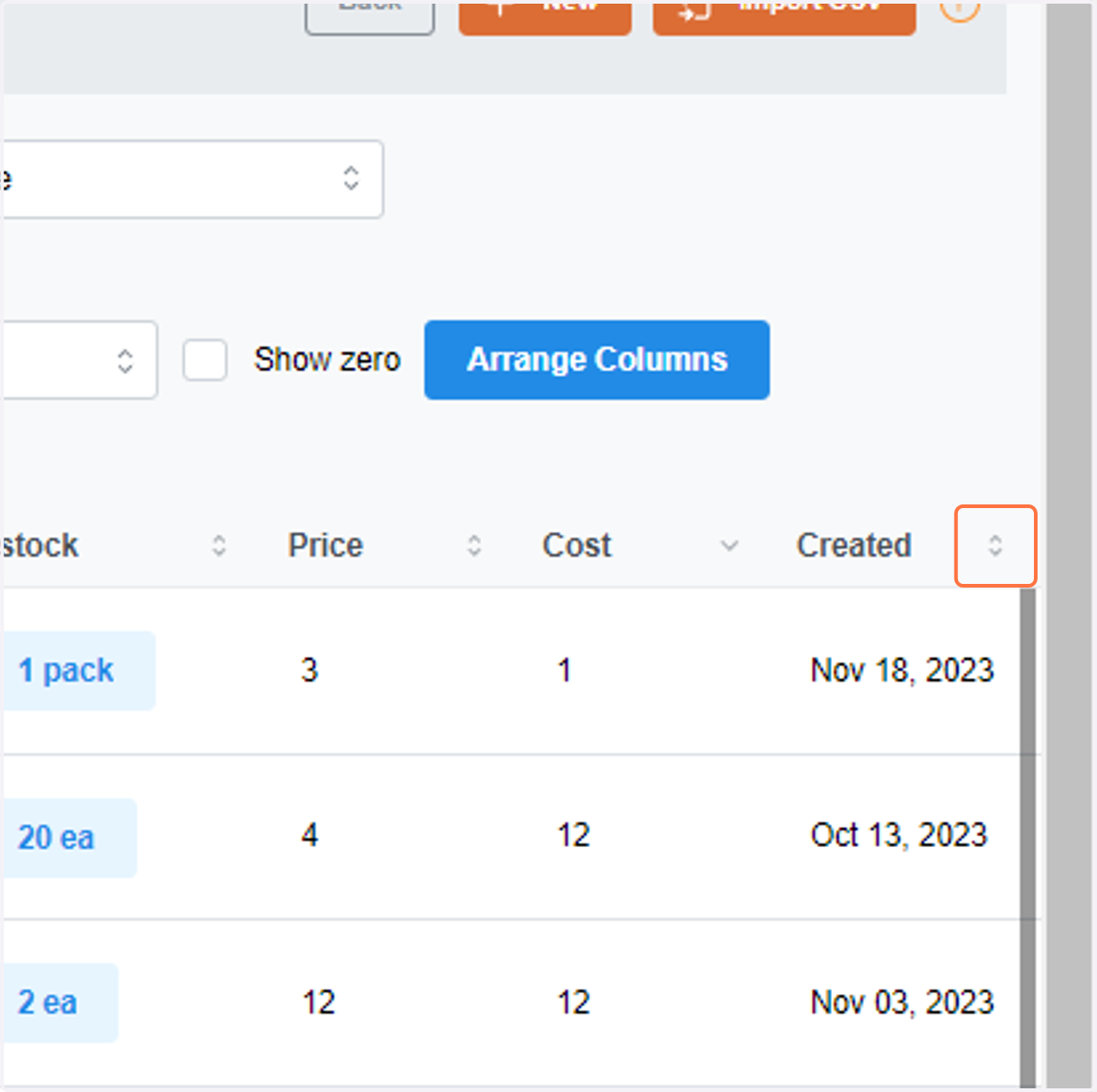This screenshot has width=1097, height=1092.
Task: Click the Nov 03, 2023 created date
Action: click(x=902, y=1002)
